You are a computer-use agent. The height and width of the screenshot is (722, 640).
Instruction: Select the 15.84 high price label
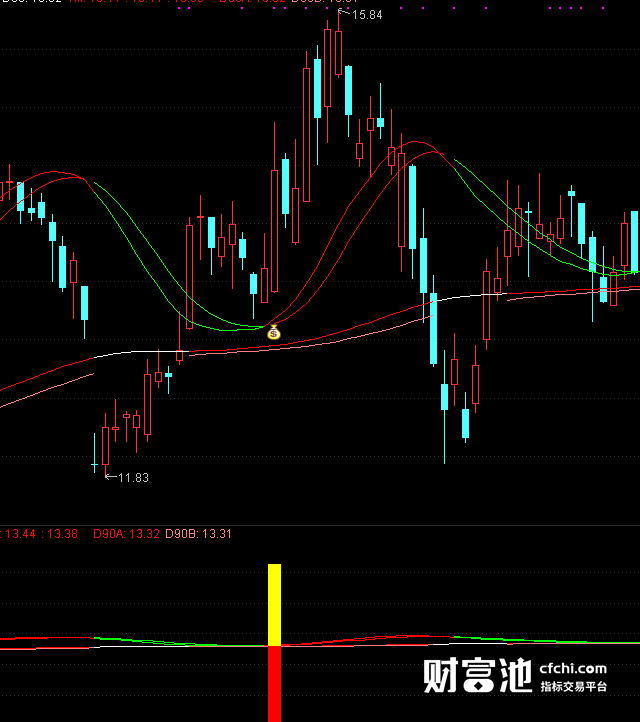point(367,15)
